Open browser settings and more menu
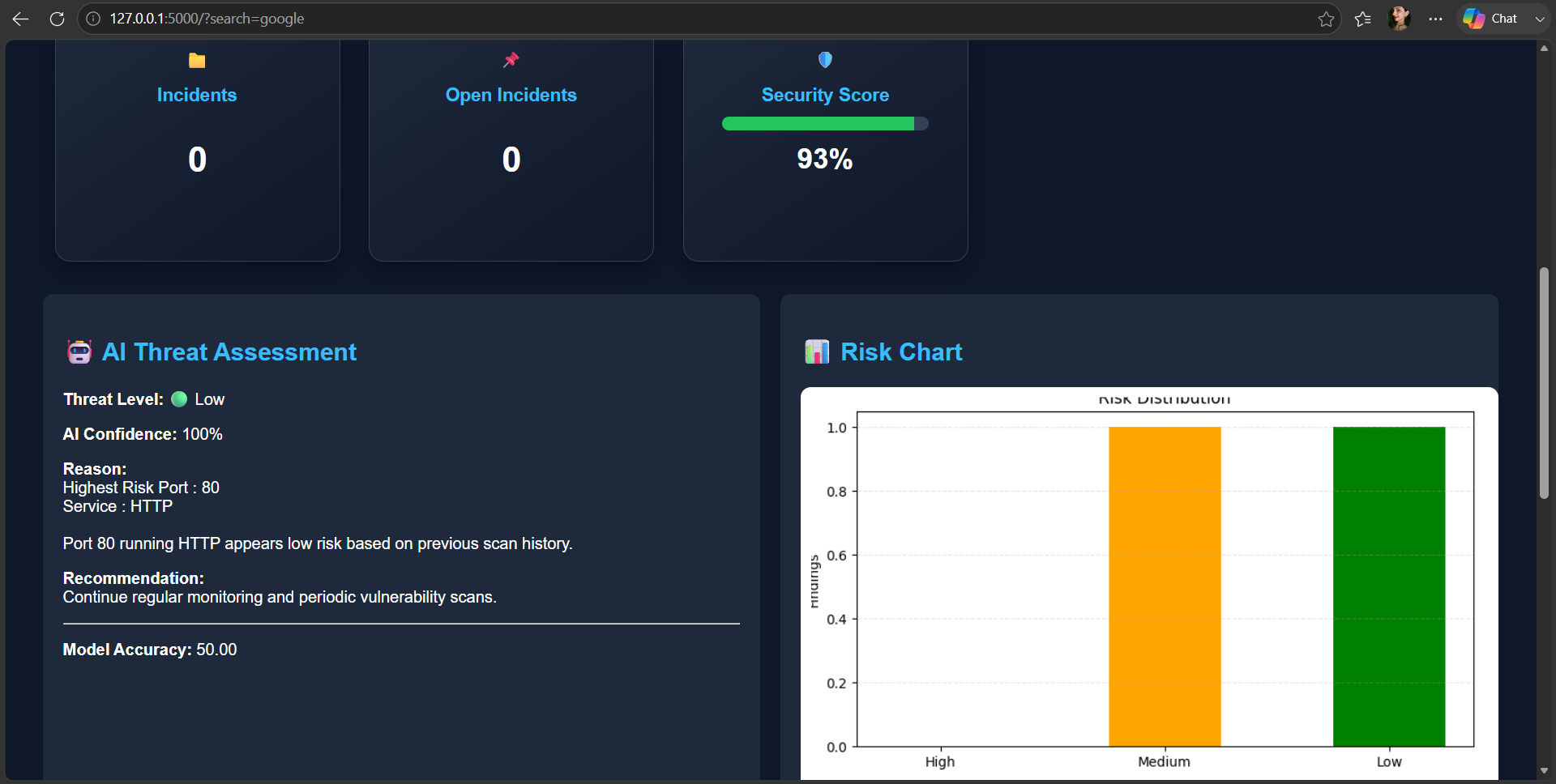 tap(1435, 19)
